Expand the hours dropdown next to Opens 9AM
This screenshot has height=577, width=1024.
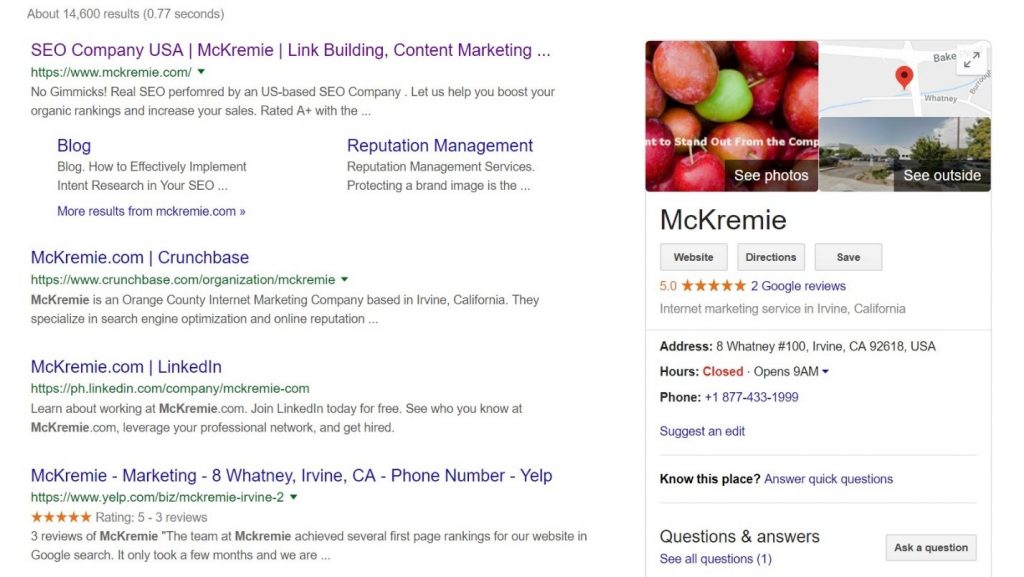(825, 371)
